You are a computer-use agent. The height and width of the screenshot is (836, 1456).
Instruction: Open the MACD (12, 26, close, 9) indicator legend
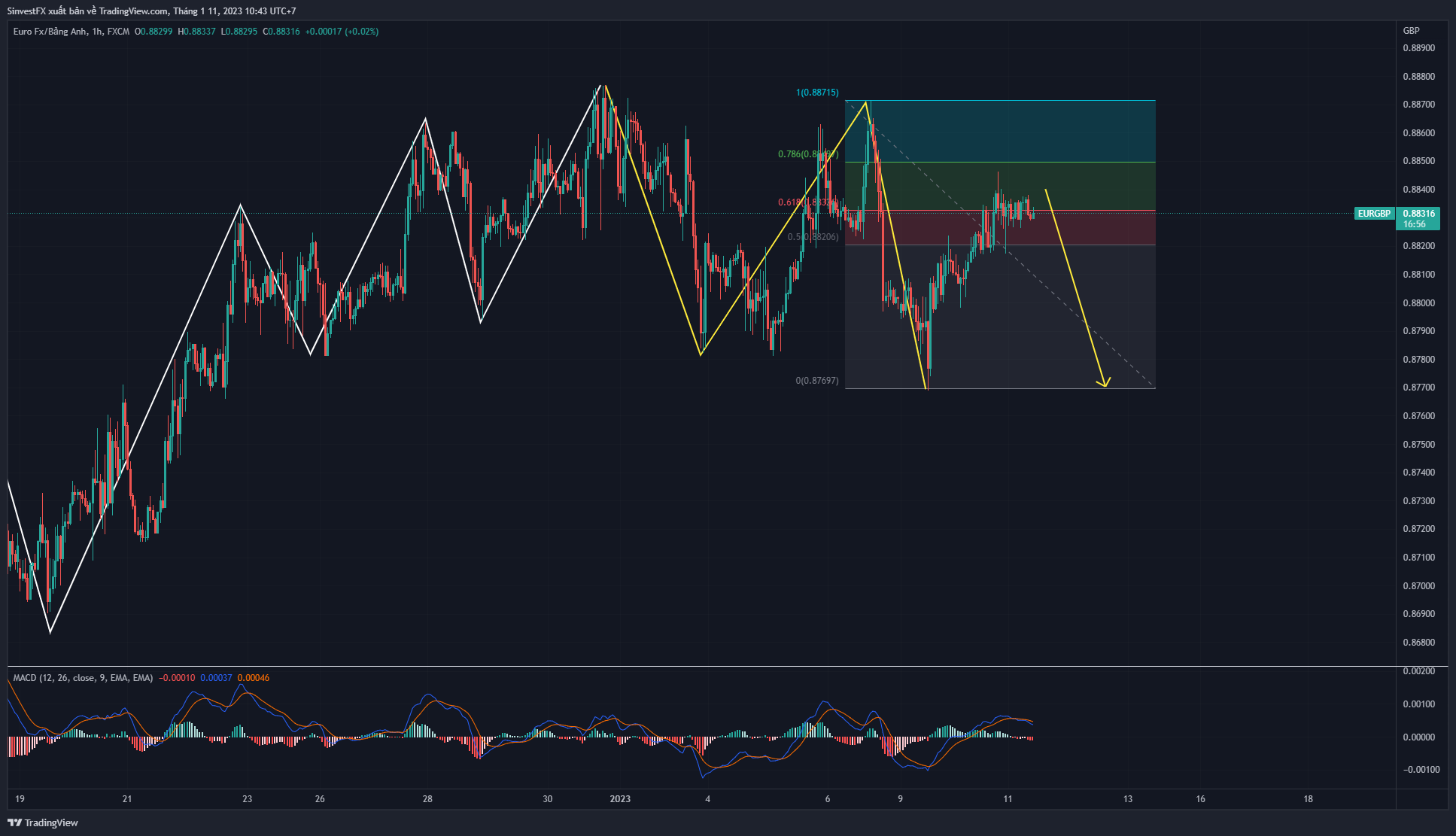click(83, 678)
